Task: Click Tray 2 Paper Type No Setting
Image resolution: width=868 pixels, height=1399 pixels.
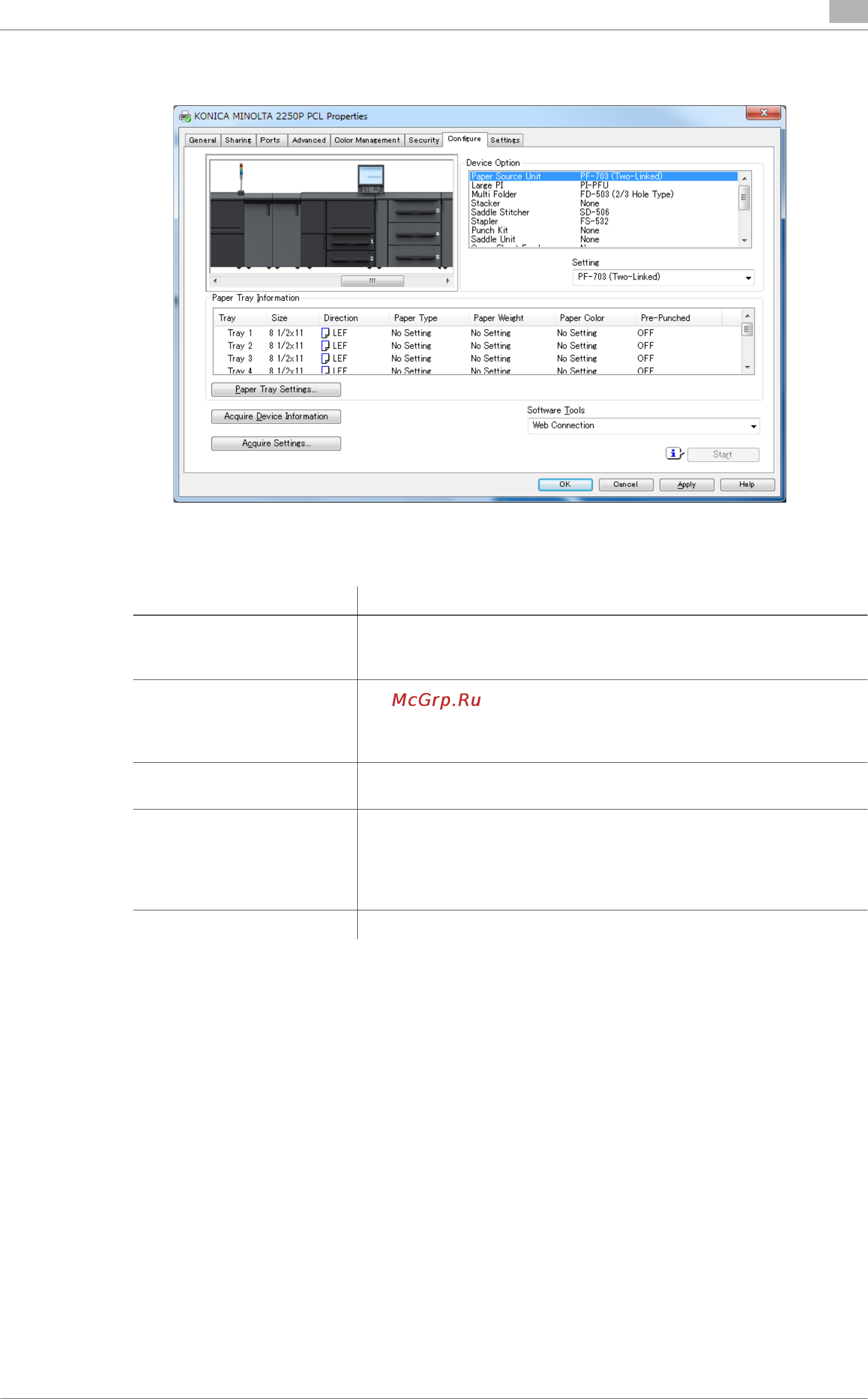Action: (x=411, y=346)
